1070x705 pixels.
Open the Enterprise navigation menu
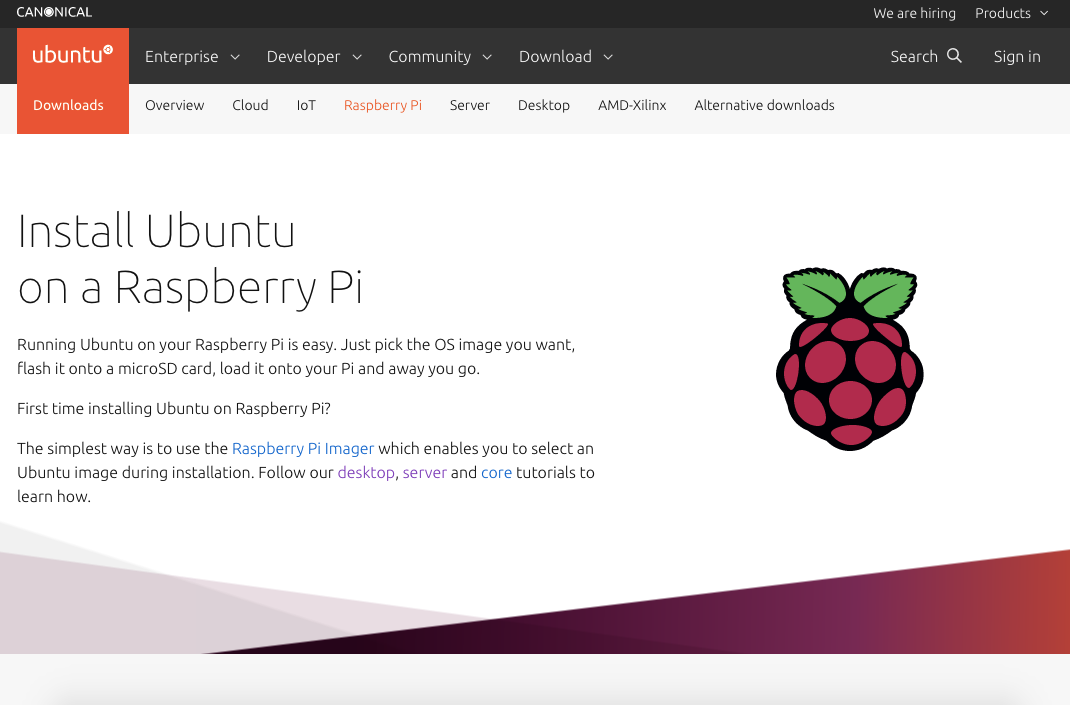click(182, 57)
